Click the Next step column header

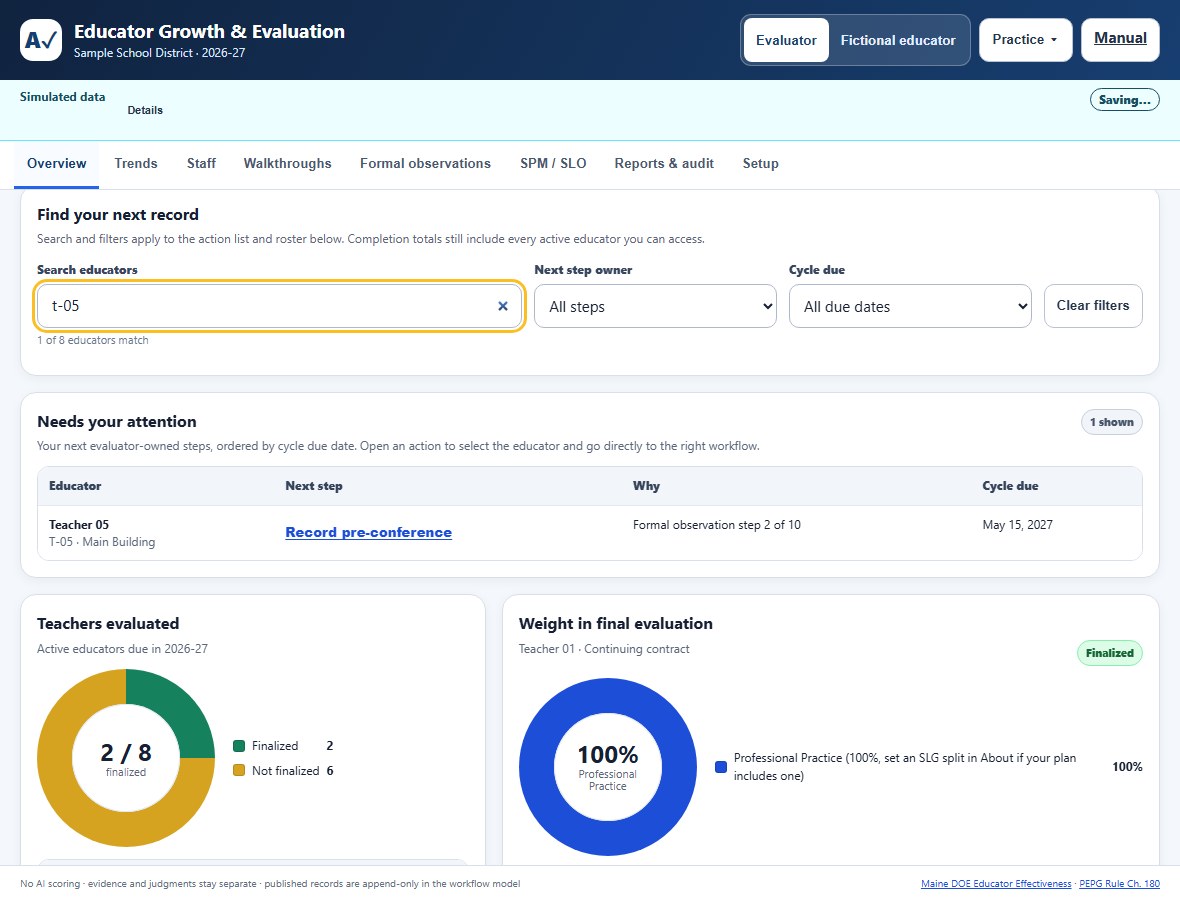314,486
